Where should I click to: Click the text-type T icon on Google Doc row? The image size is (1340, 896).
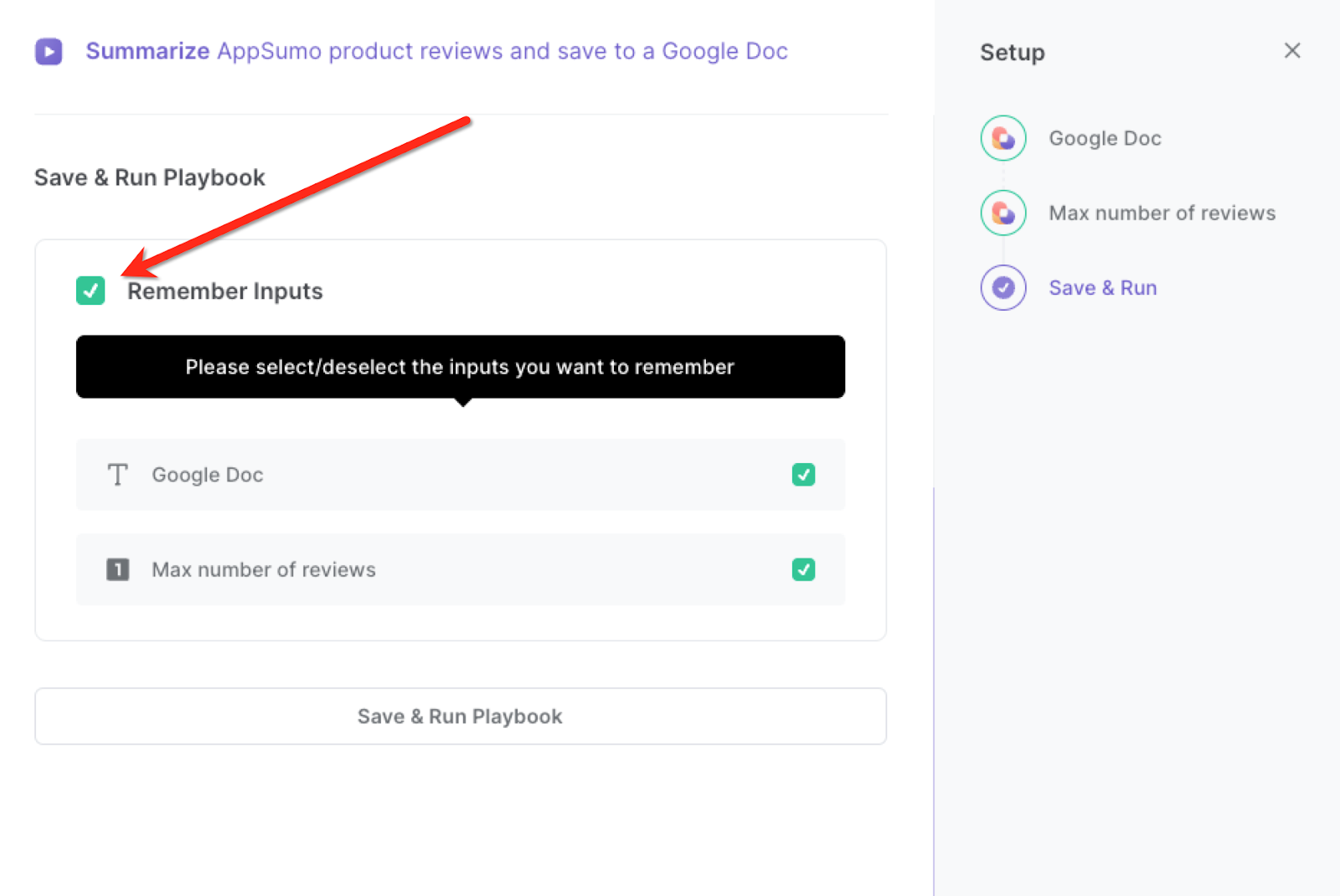tap(118, 475)
